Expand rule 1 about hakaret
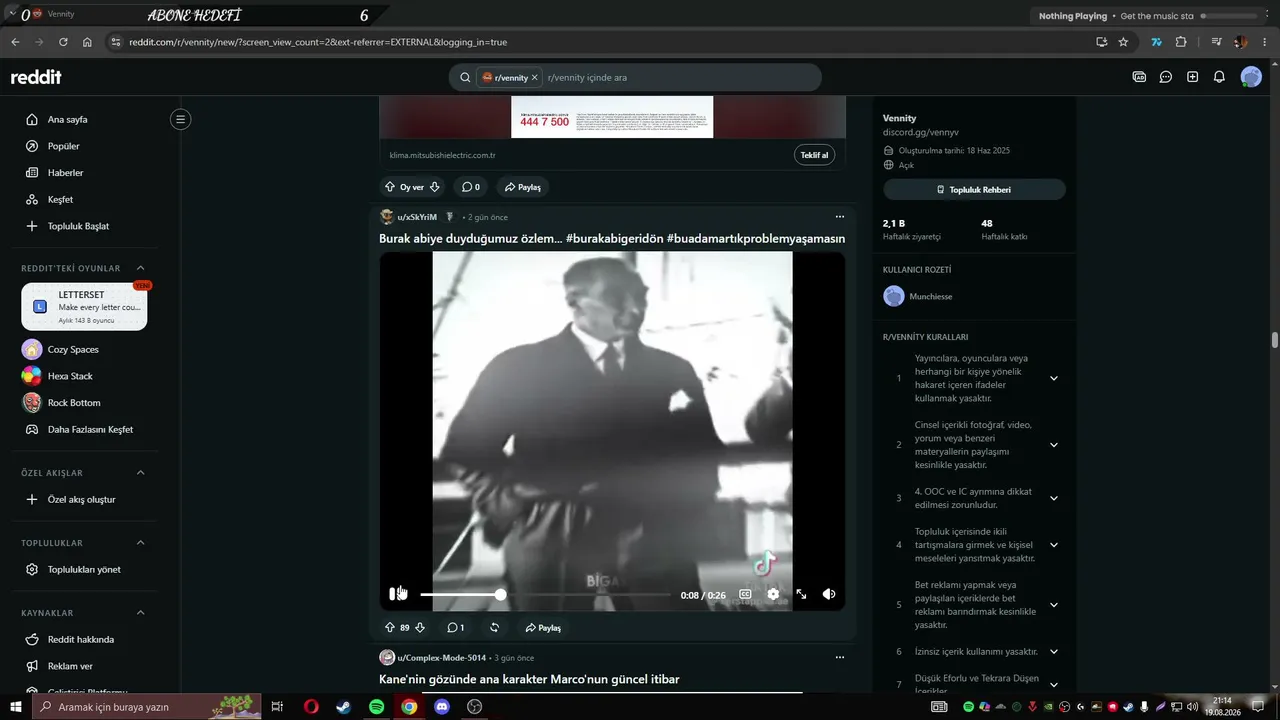 (x=1054, y=378)
